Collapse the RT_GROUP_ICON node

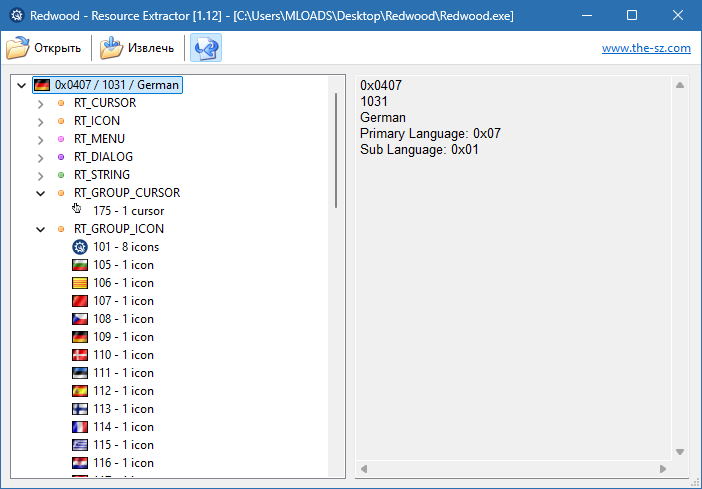(x=41, y=229)
